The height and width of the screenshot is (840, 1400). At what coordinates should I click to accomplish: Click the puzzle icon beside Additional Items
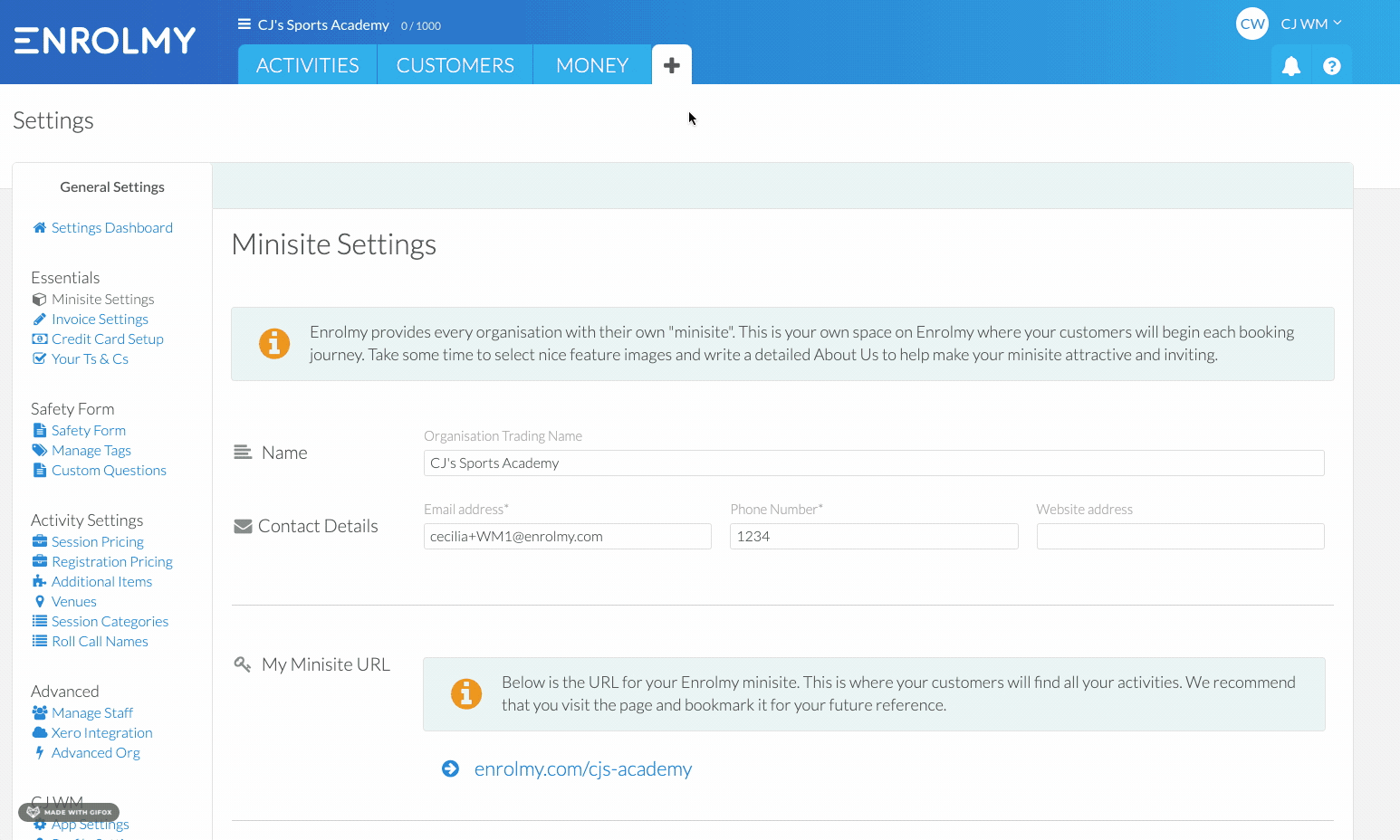tap(39, 582)
